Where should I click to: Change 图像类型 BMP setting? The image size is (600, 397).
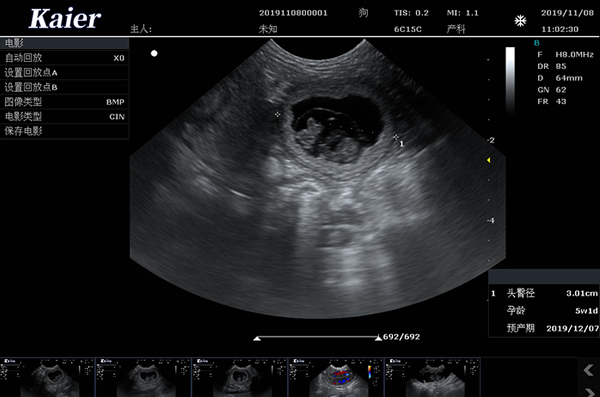(64, 102)
